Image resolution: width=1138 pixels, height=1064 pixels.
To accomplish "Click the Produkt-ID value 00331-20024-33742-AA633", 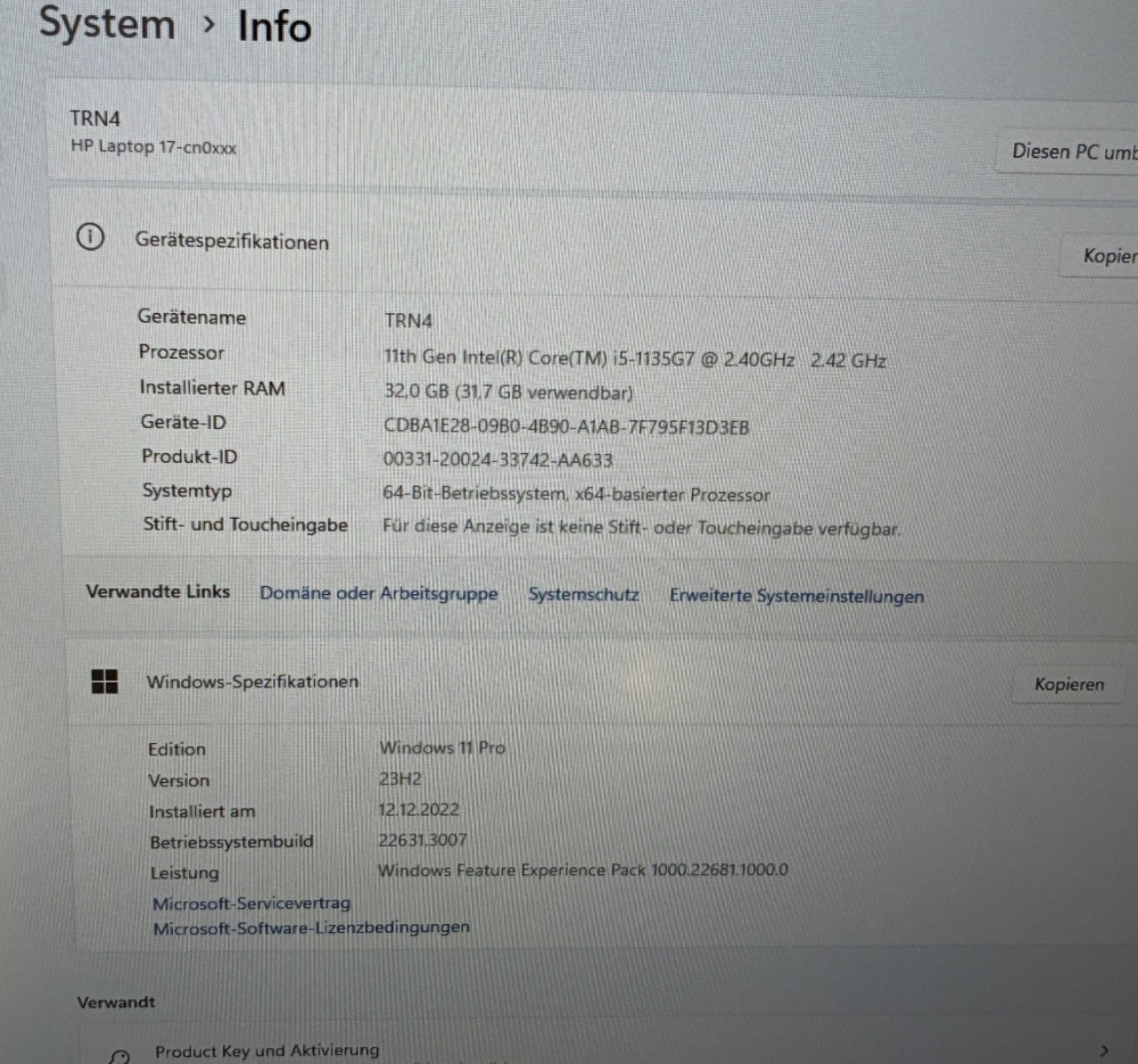I will pos(498,460).
